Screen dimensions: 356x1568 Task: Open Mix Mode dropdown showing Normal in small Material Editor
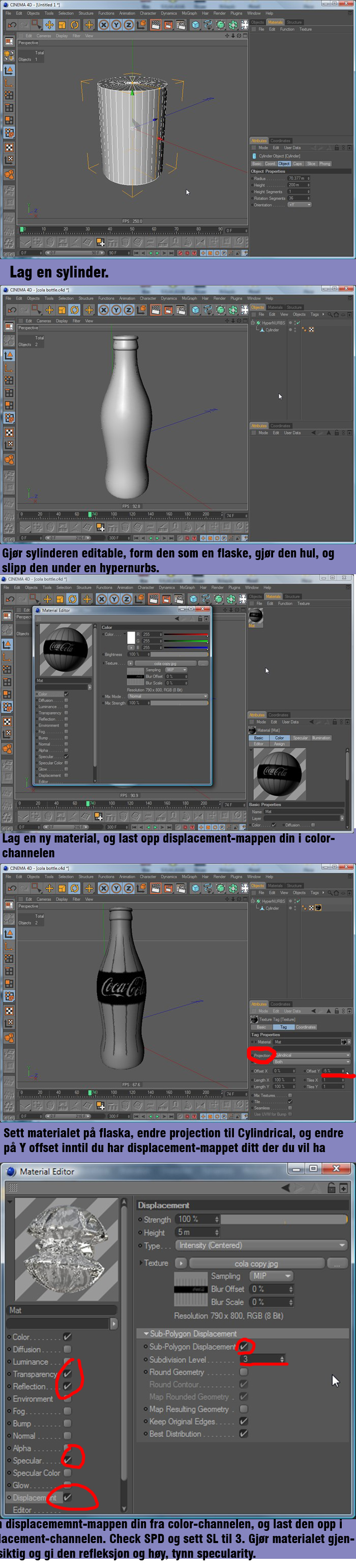point(167,696)
